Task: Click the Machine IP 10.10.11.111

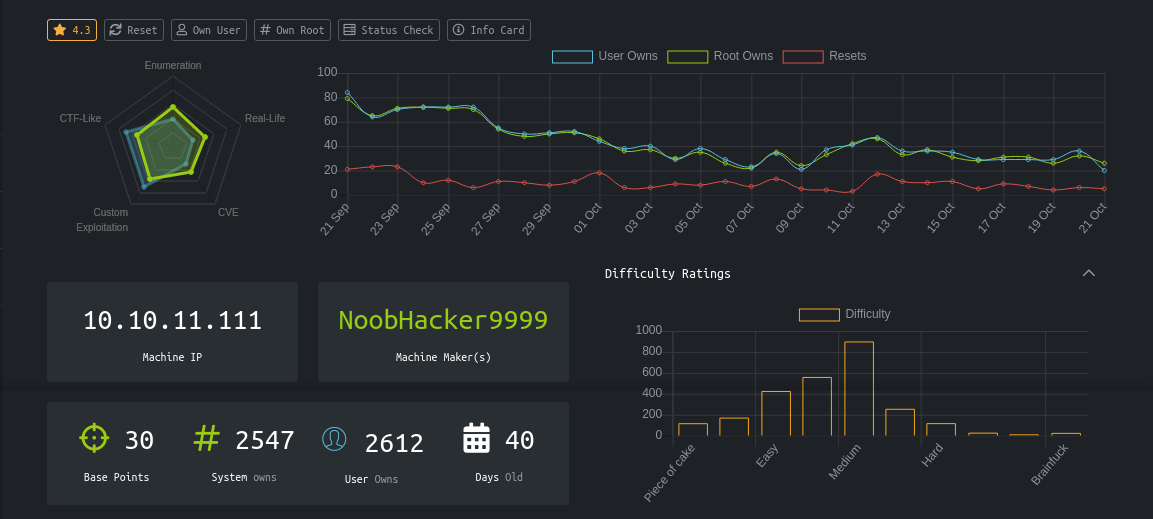Action: pos(172,321)
